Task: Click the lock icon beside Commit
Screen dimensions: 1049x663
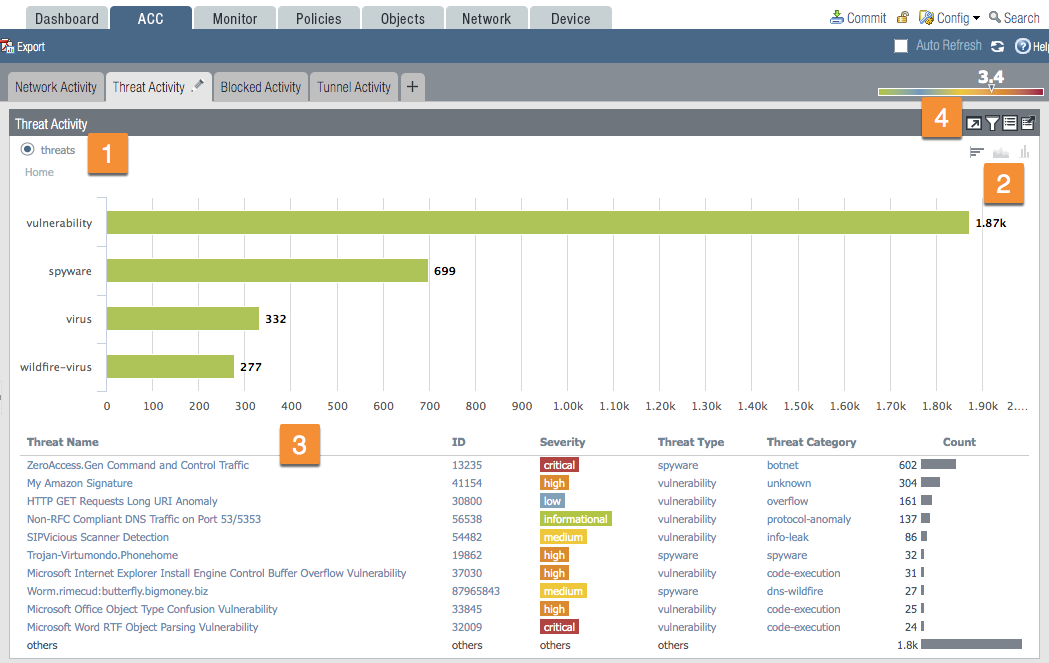Action: coord(903,18)
